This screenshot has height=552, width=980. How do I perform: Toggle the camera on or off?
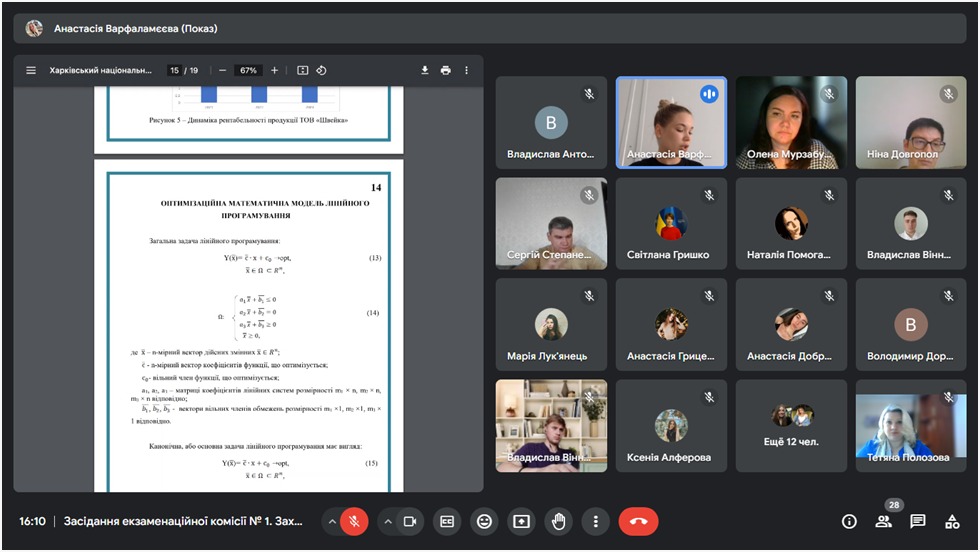(409, 521)
